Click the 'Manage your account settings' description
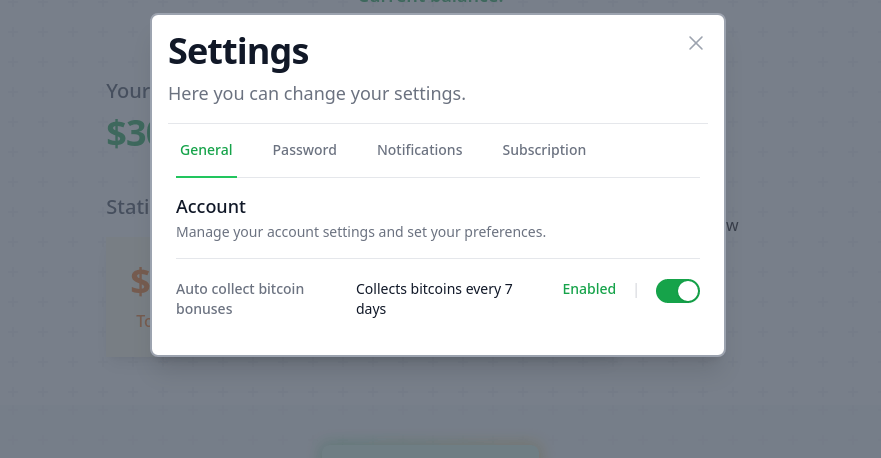The width and height of the screenshot is (881, 458). click(x=360, y=232)
